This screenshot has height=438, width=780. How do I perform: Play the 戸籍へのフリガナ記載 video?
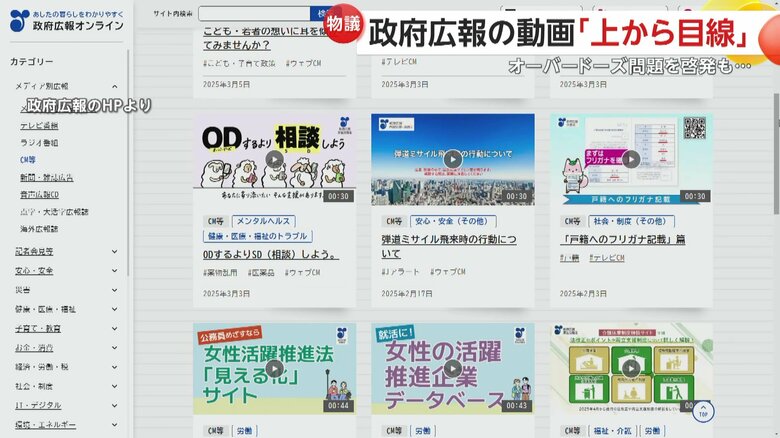click(x=631, y=158)
